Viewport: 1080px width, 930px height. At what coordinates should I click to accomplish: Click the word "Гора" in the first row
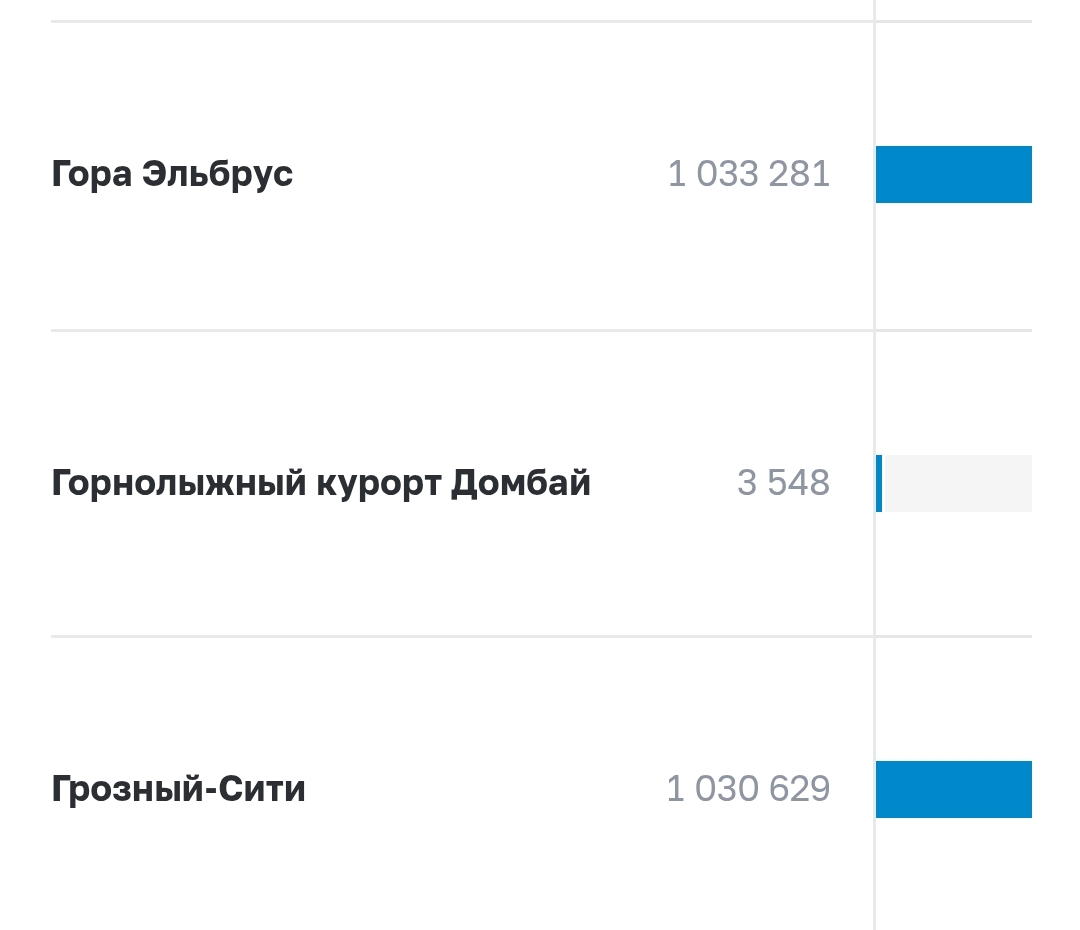tap(90, 175)
